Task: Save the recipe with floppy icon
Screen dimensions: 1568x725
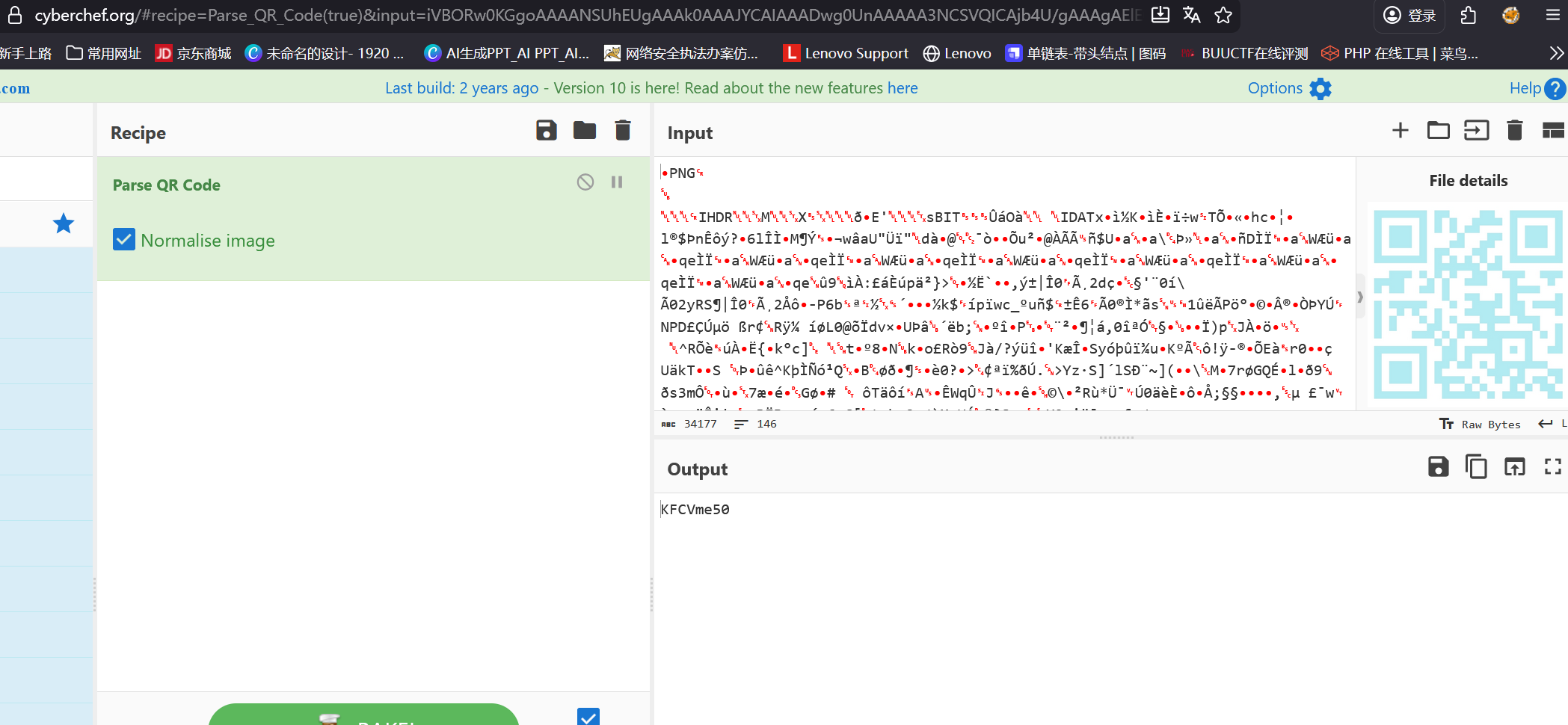Action: [547, 131]
